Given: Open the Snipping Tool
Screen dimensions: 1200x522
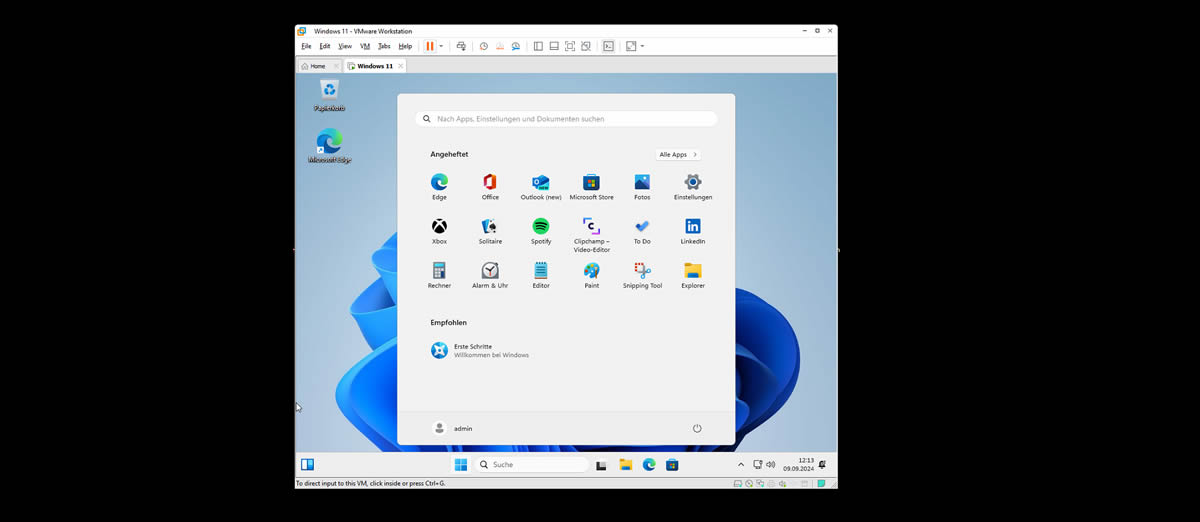Looking at the screenshot, I should coord(642,275).
